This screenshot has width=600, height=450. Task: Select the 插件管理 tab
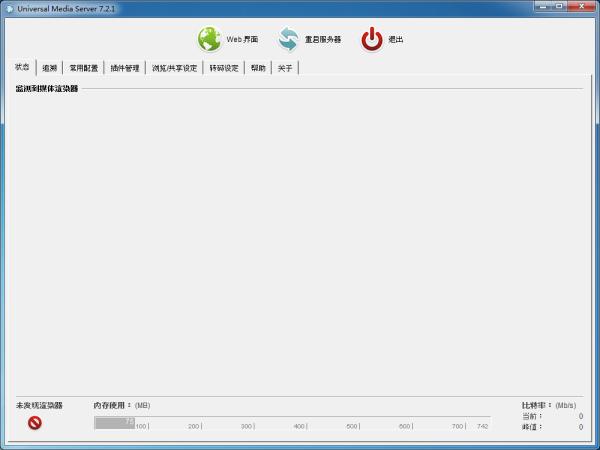125,68
